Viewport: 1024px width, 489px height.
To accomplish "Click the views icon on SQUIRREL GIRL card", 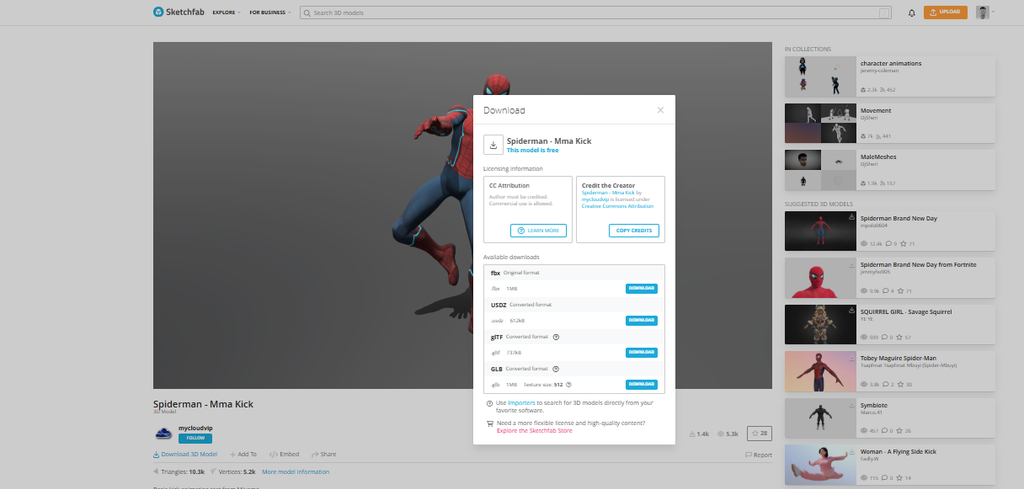I will click(864, 337).
